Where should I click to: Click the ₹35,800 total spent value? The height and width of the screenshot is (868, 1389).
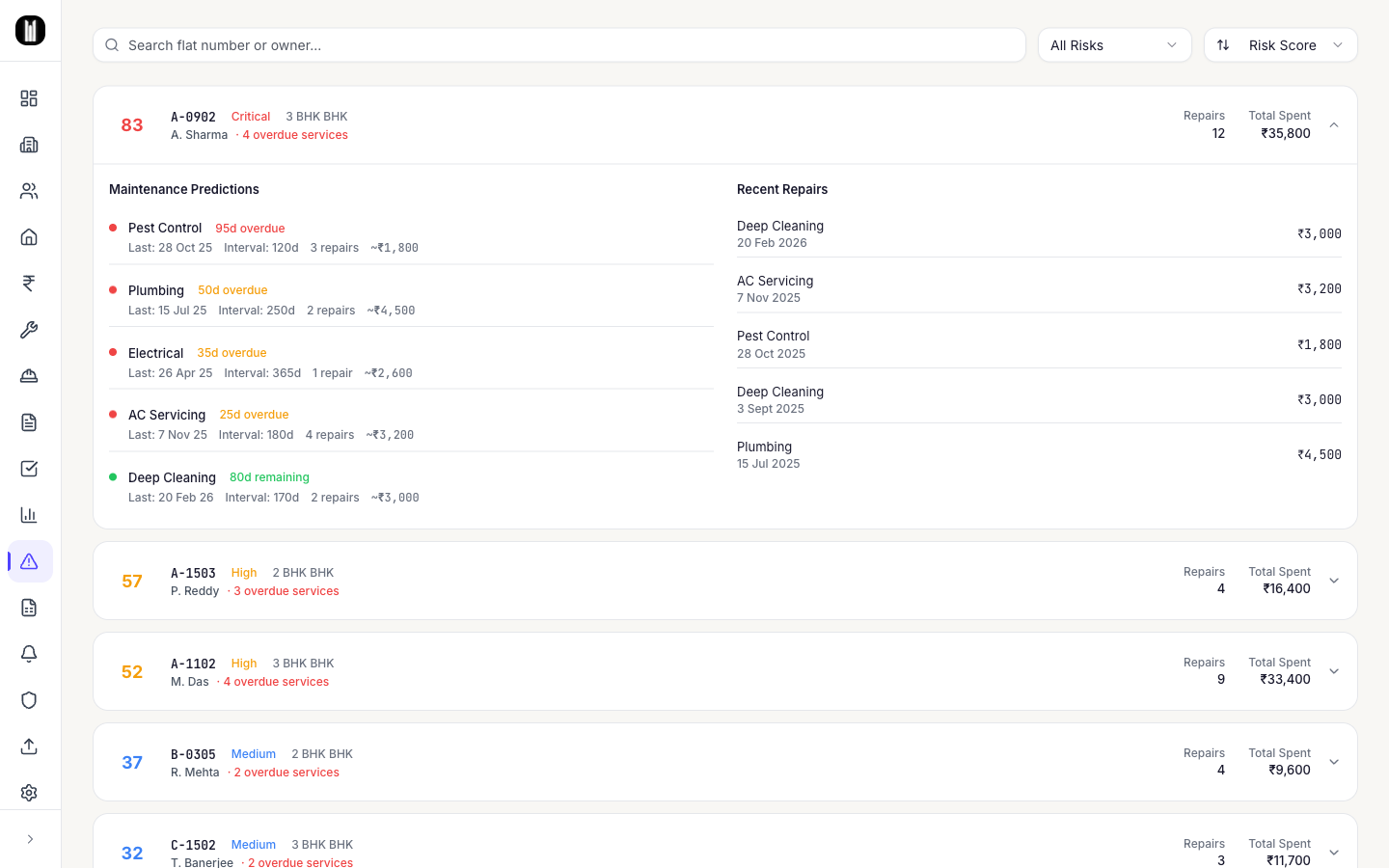[x=1286, y=134]
